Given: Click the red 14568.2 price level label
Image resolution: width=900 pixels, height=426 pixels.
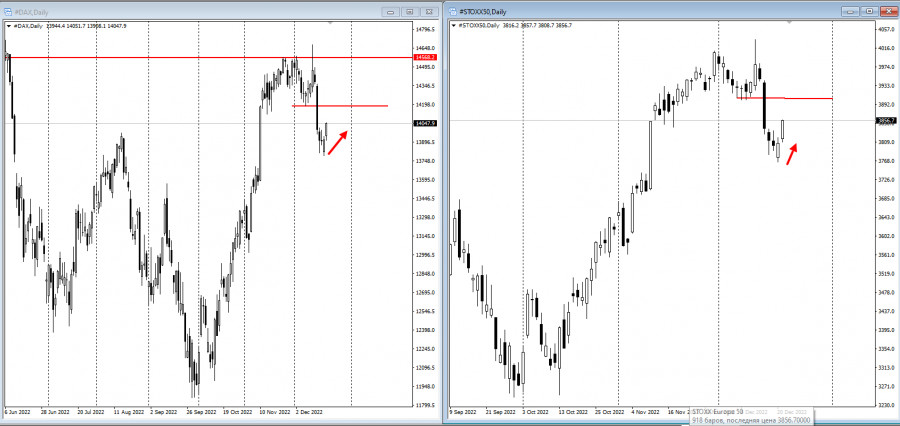Looking at the screenshot, I should click(x=425, y=57).
